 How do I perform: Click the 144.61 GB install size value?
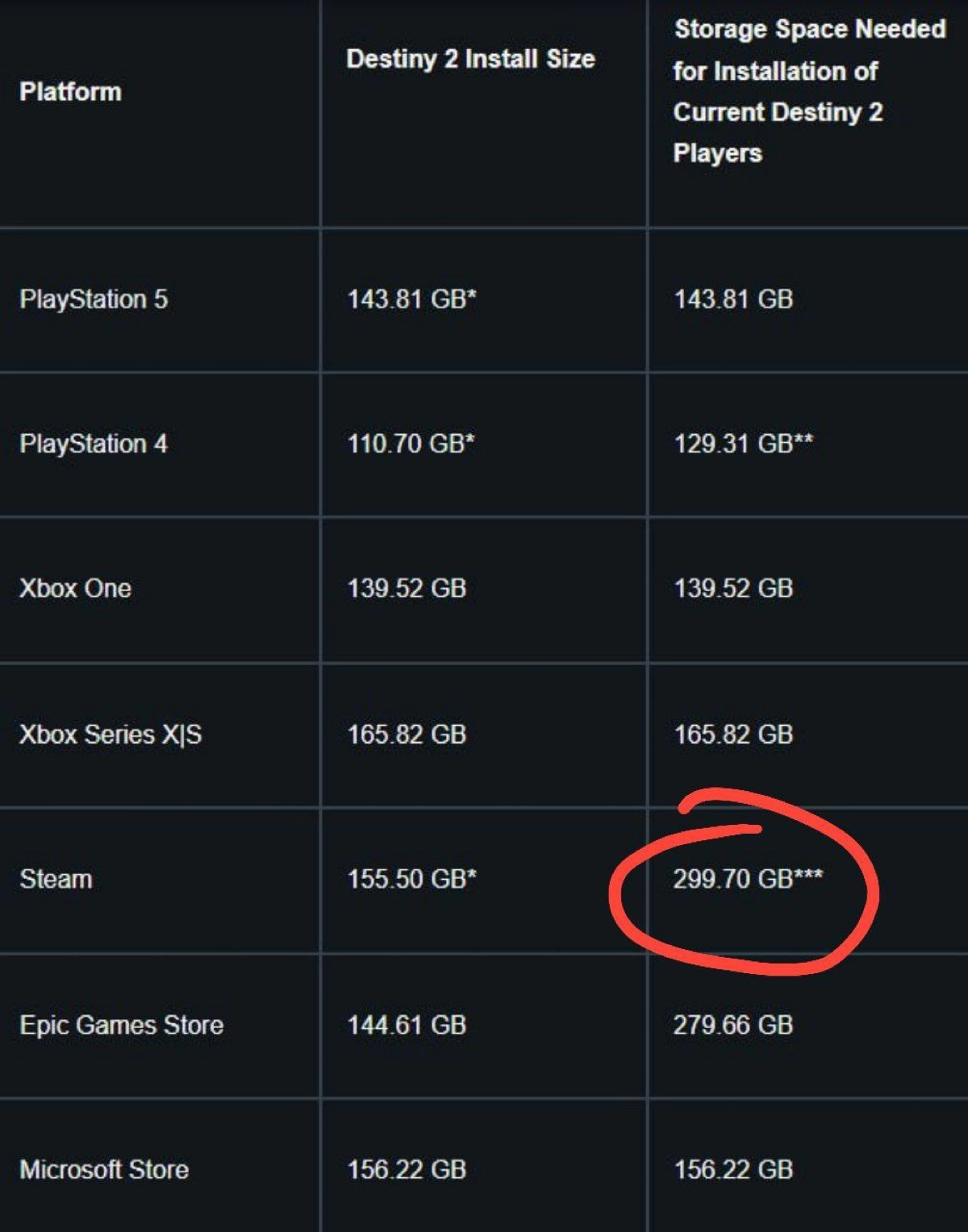[x=407, y=1025]
